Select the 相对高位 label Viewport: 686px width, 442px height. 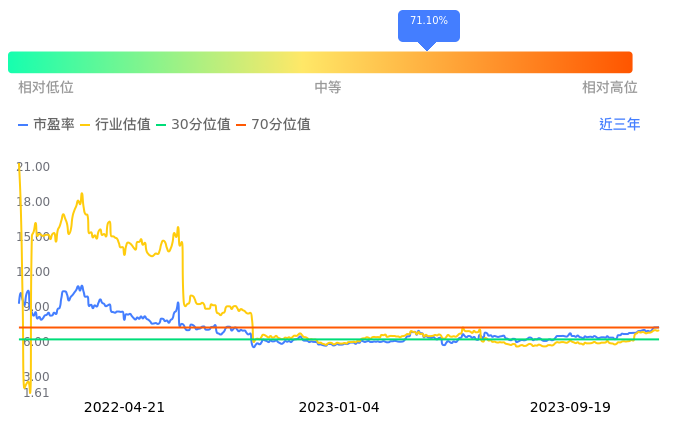coord(609,88)
